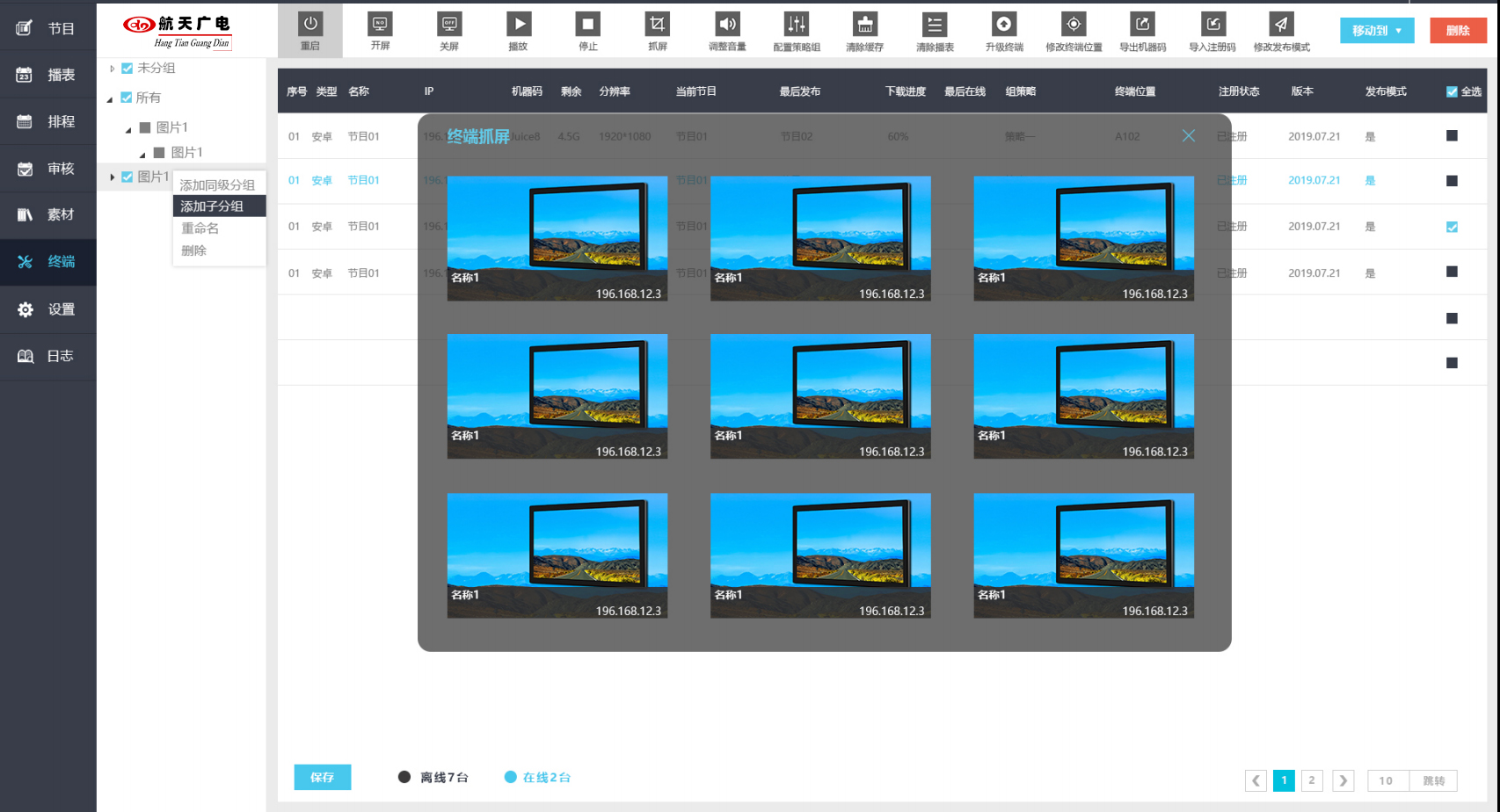The image size is (1500, 812).
Task: Click the restart (重启) power icon
Action: pyautogui.click(x=310, y=25)
